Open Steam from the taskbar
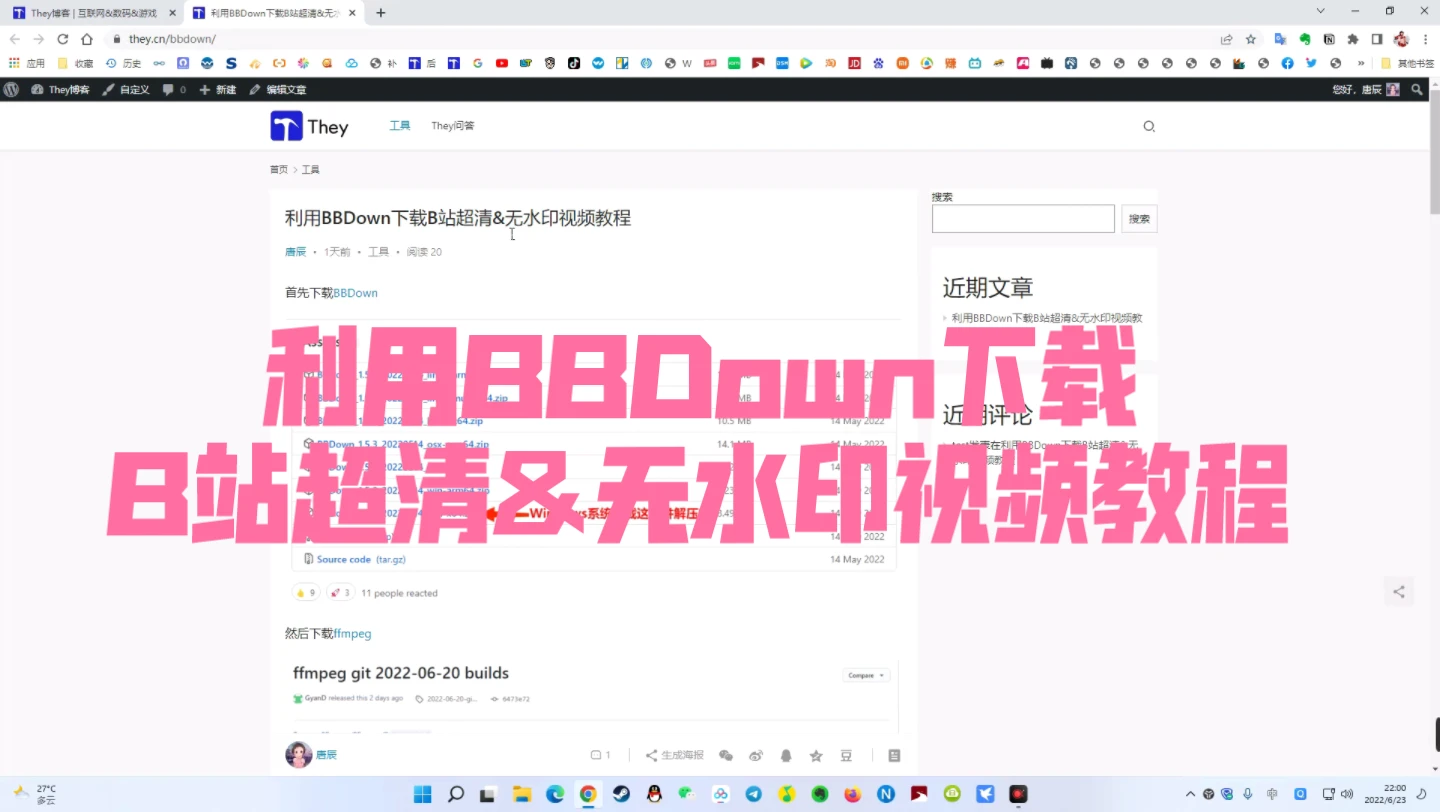 pos(621,794)
